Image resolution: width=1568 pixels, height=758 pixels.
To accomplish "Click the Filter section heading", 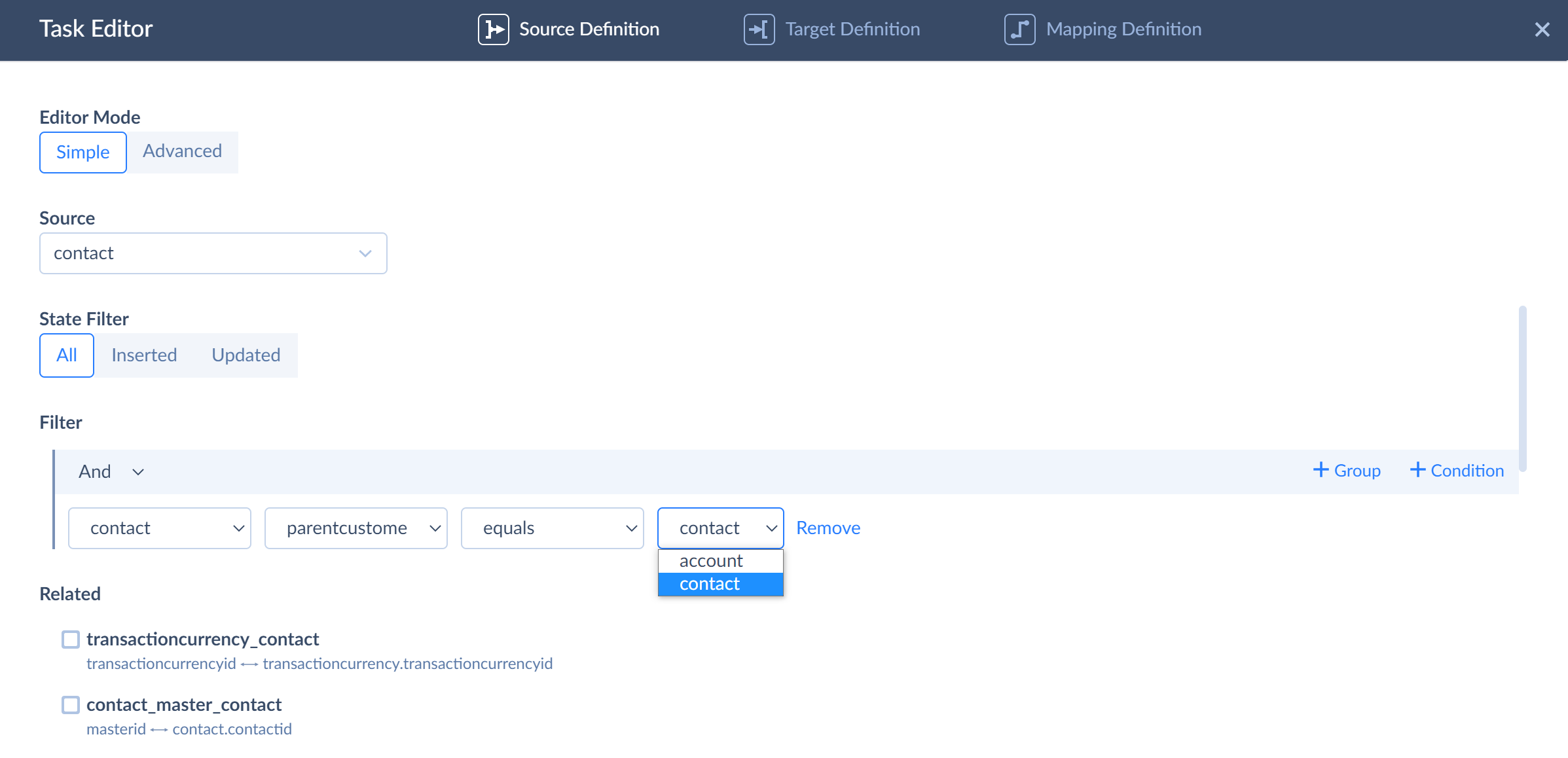I will [x=61, y=422].
